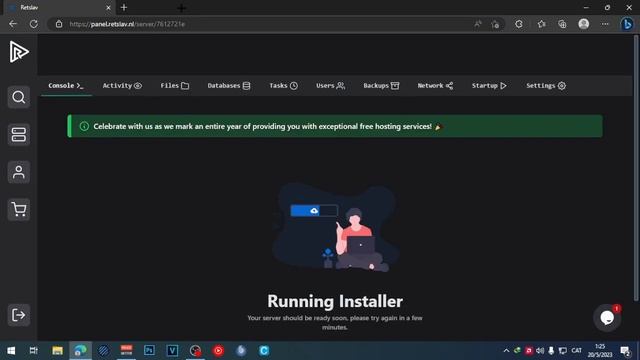Open Task View on the taskbar

[x=34, y=351]
